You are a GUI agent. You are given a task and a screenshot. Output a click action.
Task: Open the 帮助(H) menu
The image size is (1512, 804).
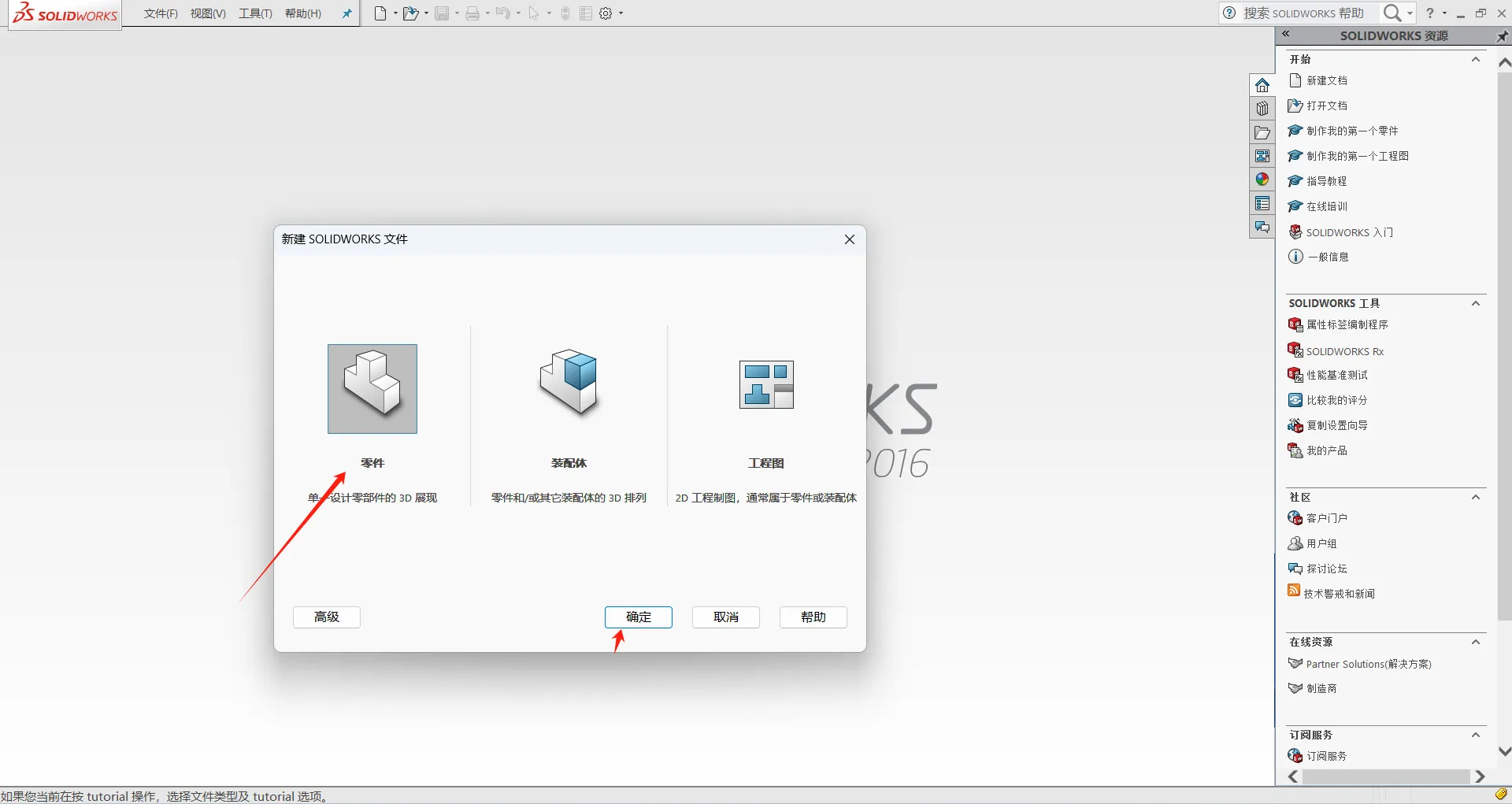[x=303, y=13]
